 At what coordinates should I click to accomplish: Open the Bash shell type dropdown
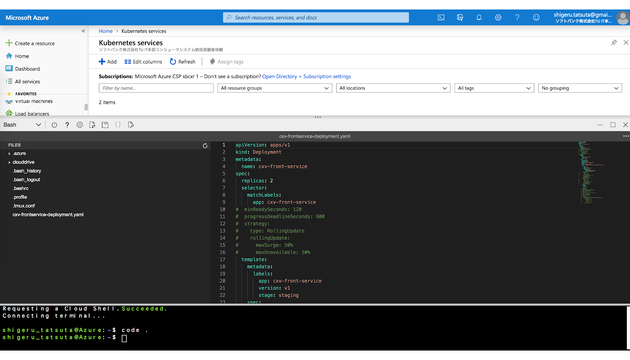(x=22, y=125)
